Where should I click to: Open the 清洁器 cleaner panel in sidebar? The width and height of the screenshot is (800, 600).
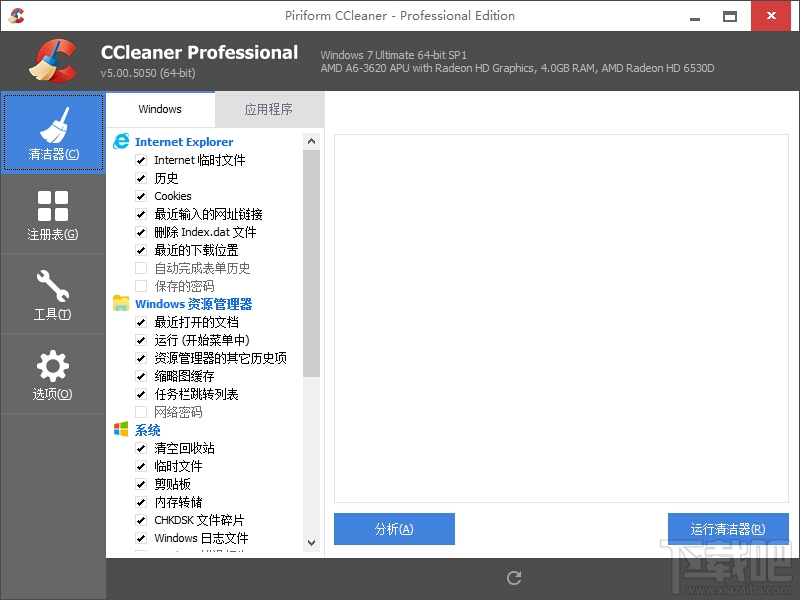[x=53, y=132]
